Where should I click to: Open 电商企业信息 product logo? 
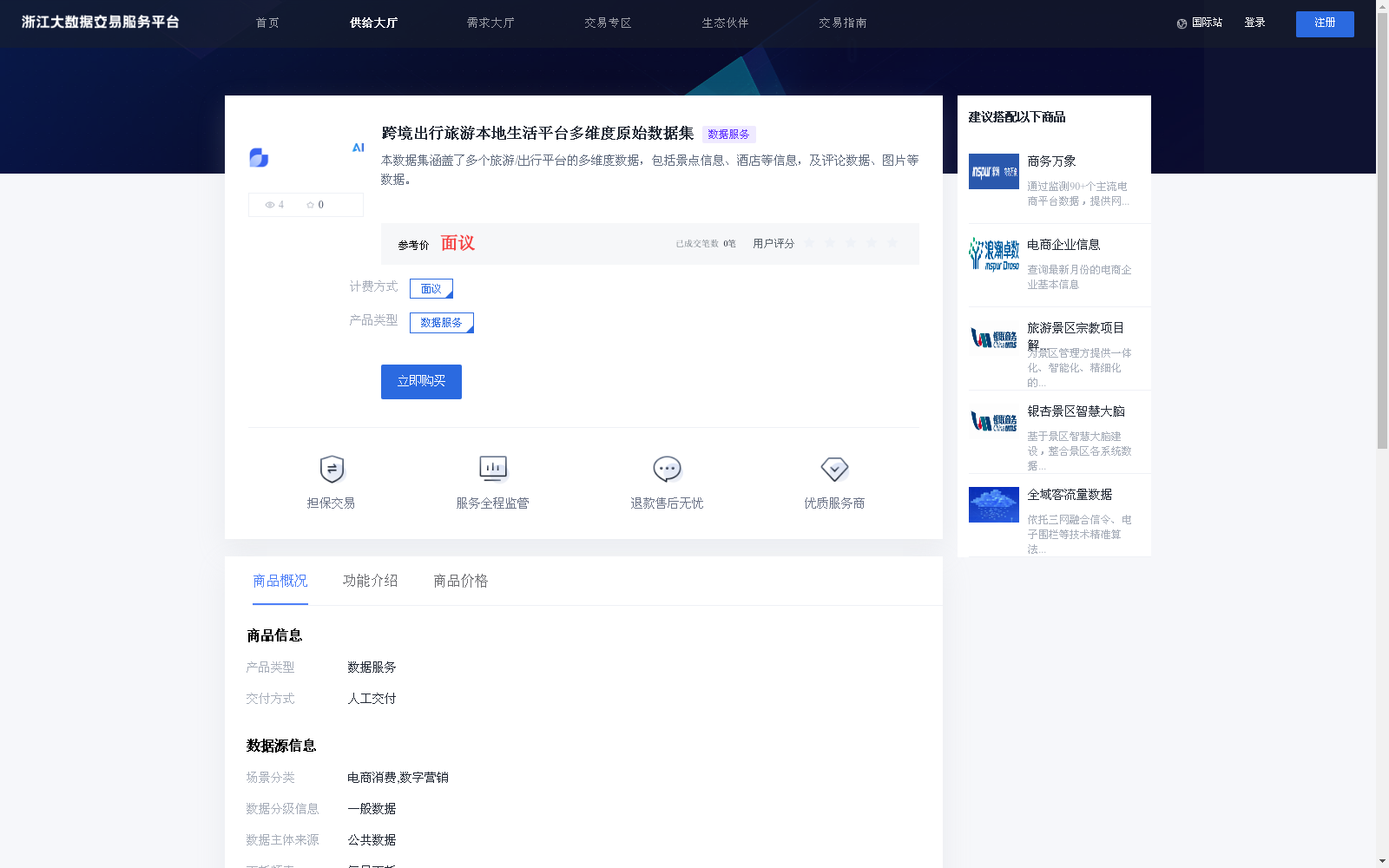[994, 254]
